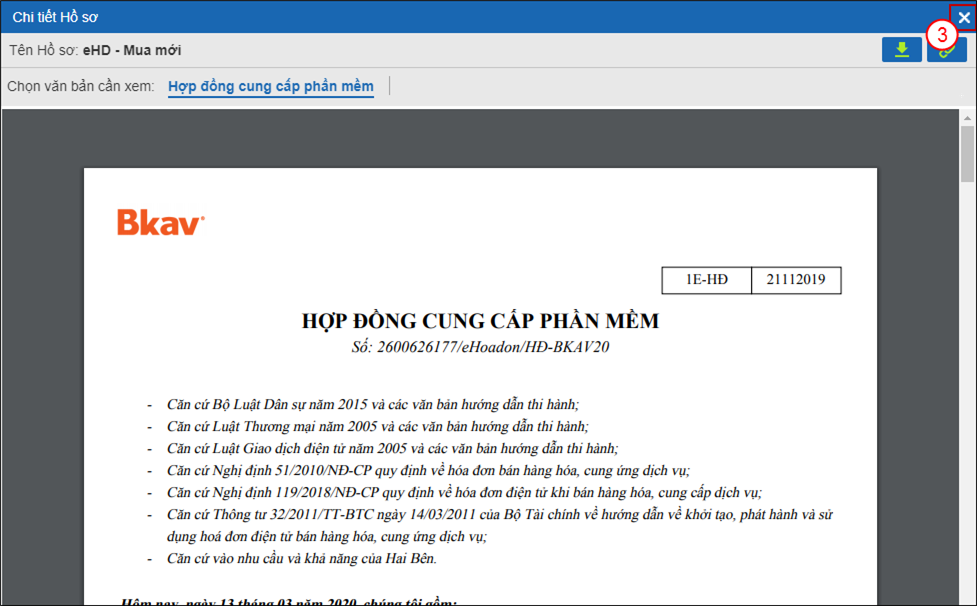Click the Chọn văn bản cần xem label
Screen dimensions: 977x606
coord(80,86)
